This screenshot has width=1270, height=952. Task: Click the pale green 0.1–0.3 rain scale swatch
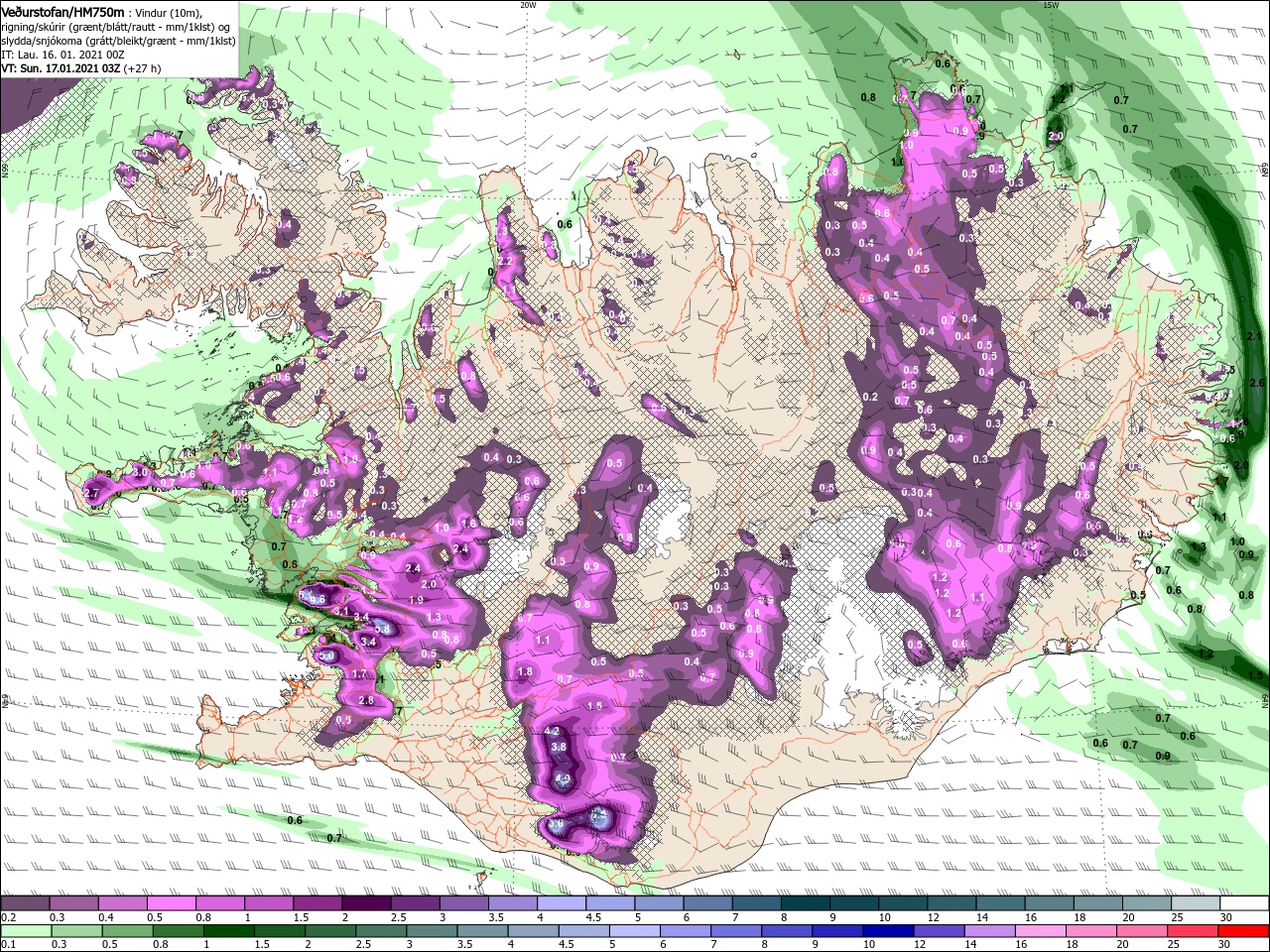tap(24, 930)
